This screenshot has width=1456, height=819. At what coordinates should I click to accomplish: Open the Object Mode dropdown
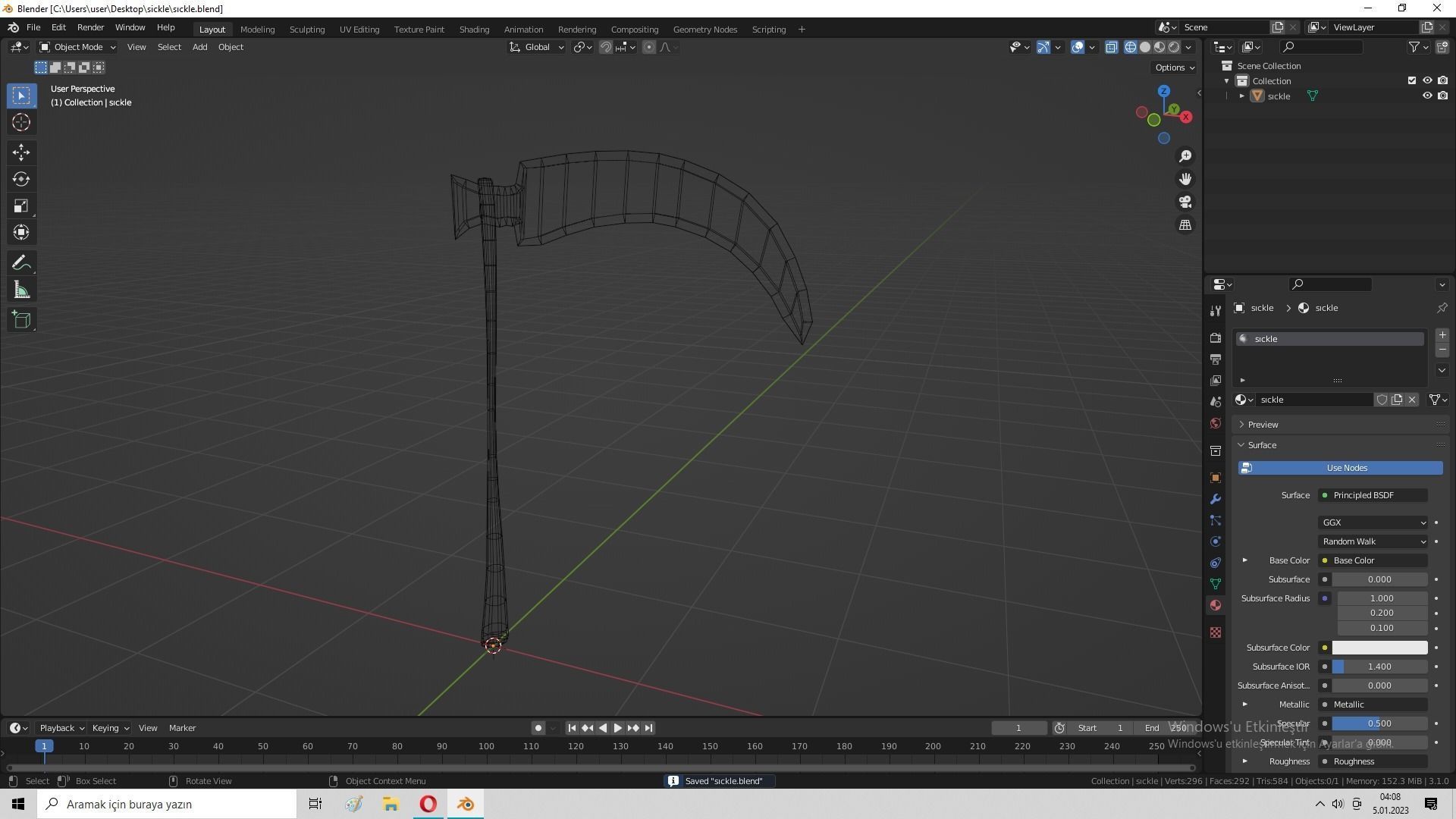pyautogui.click(x=77, y=47)
